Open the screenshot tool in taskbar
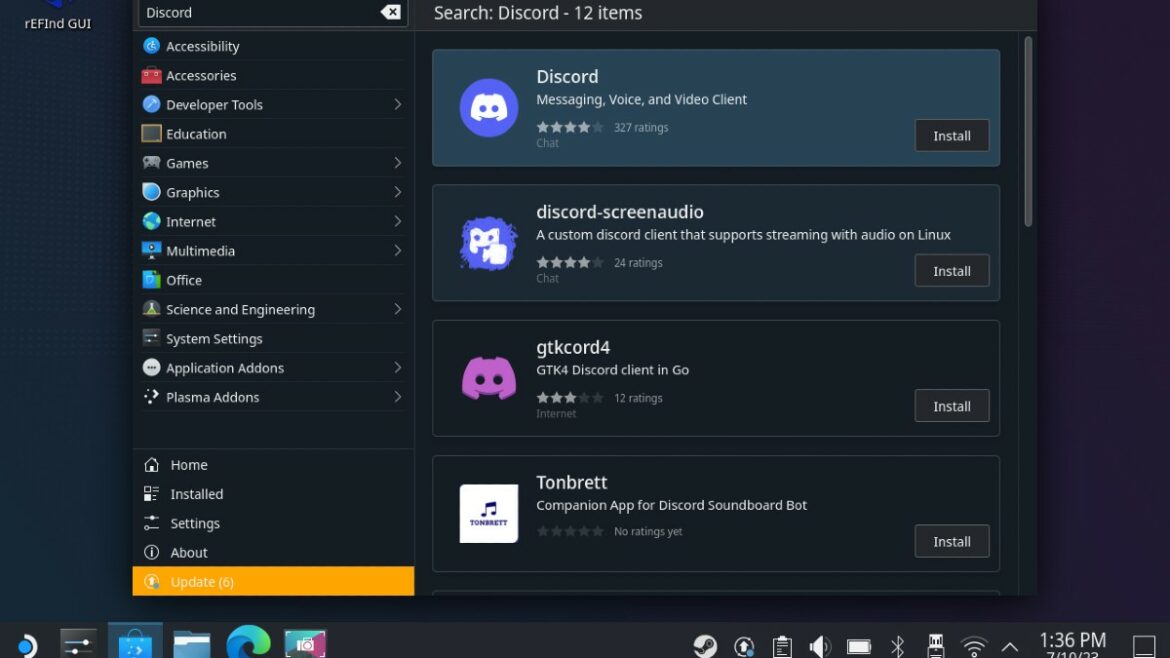 coord(305,645)
